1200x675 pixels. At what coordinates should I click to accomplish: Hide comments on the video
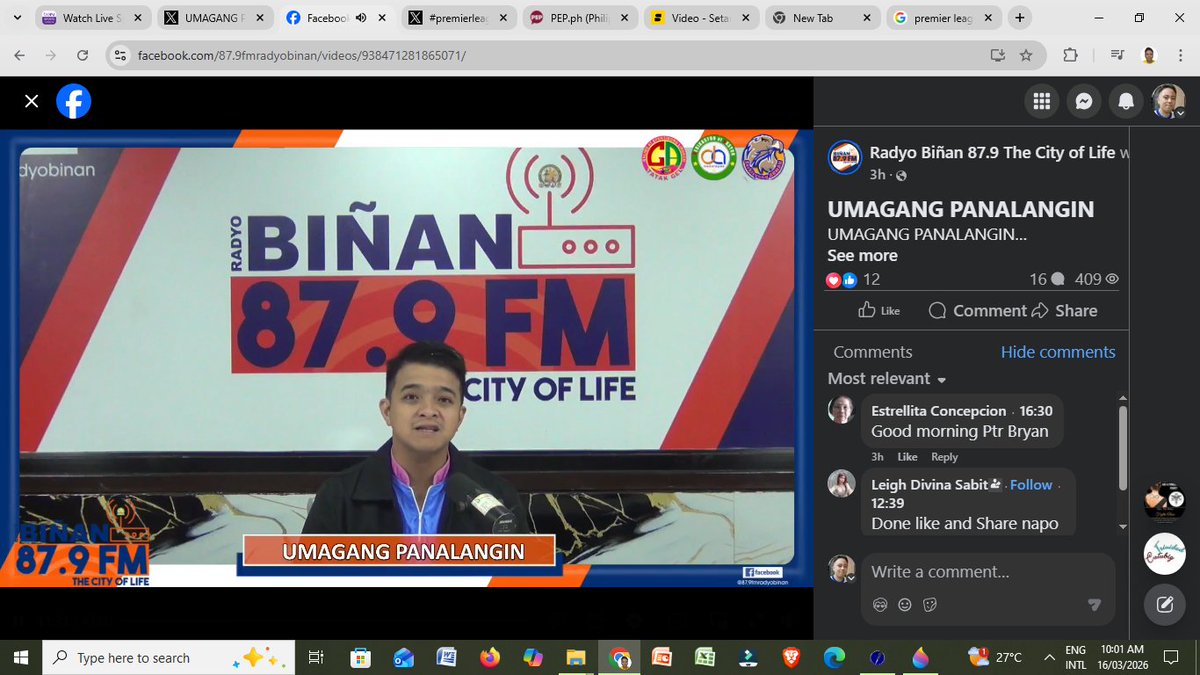tap(1058, 352)
